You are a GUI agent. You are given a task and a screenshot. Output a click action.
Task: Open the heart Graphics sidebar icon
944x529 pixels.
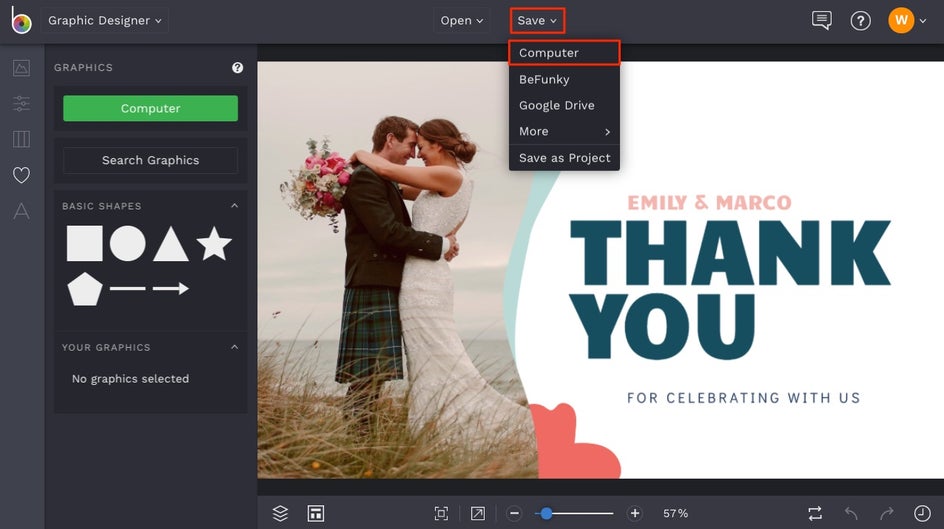click(x=21, y=175)
